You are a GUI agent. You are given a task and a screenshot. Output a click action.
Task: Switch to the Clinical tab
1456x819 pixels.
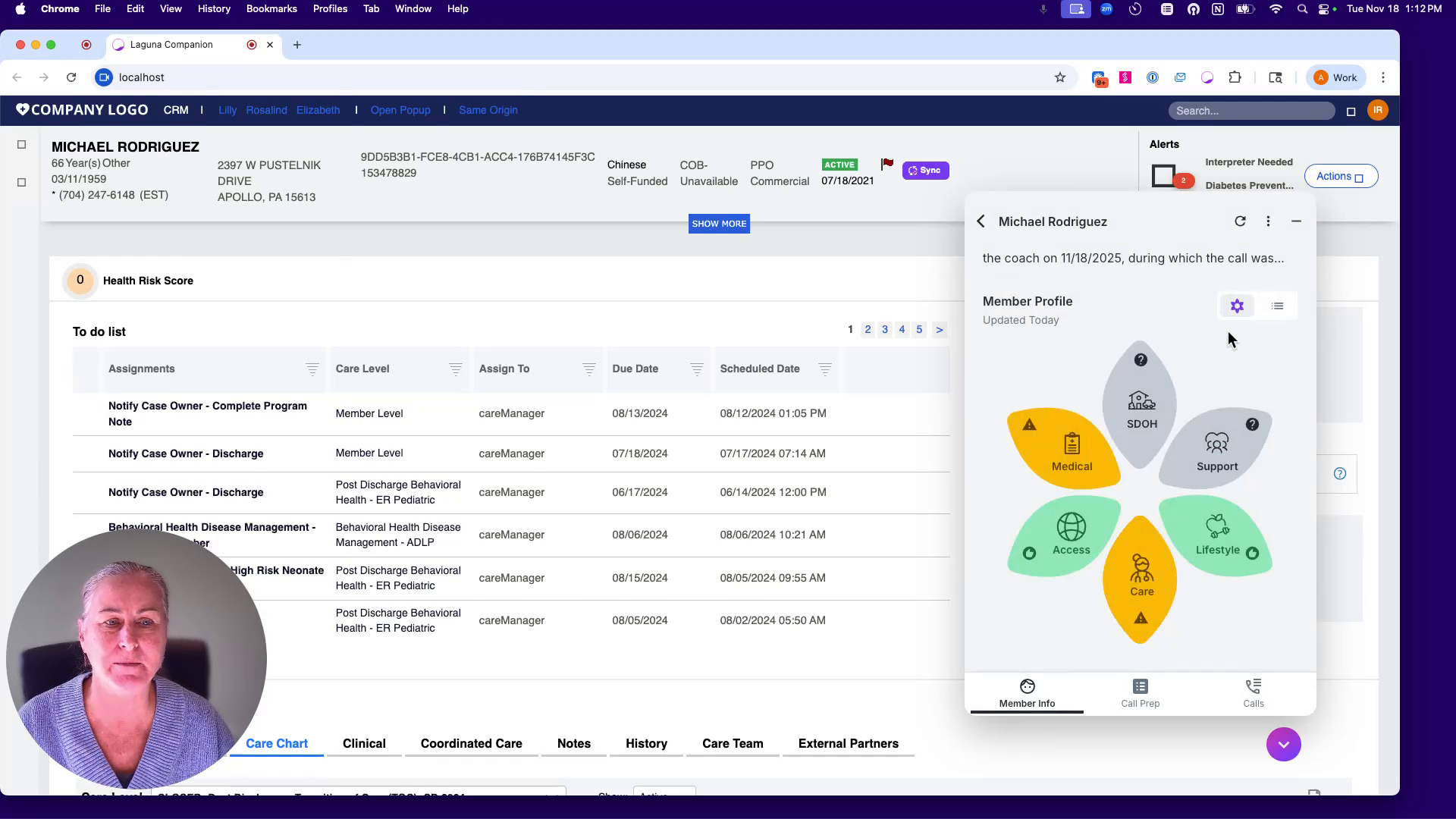click(x=364, y=744)
